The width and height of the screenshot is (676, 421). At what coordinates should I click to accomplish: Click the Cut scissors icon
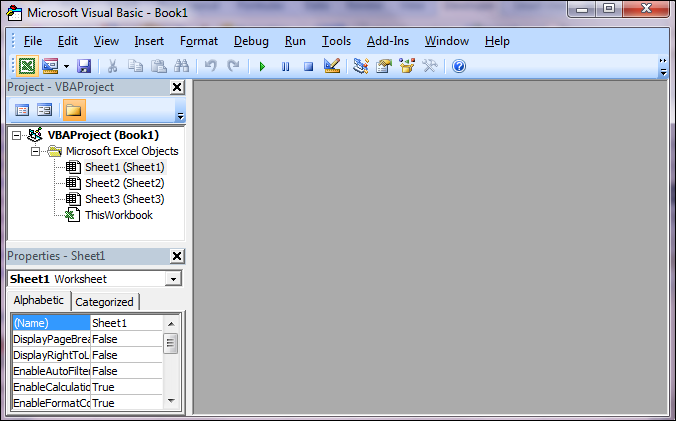[113, 66]
